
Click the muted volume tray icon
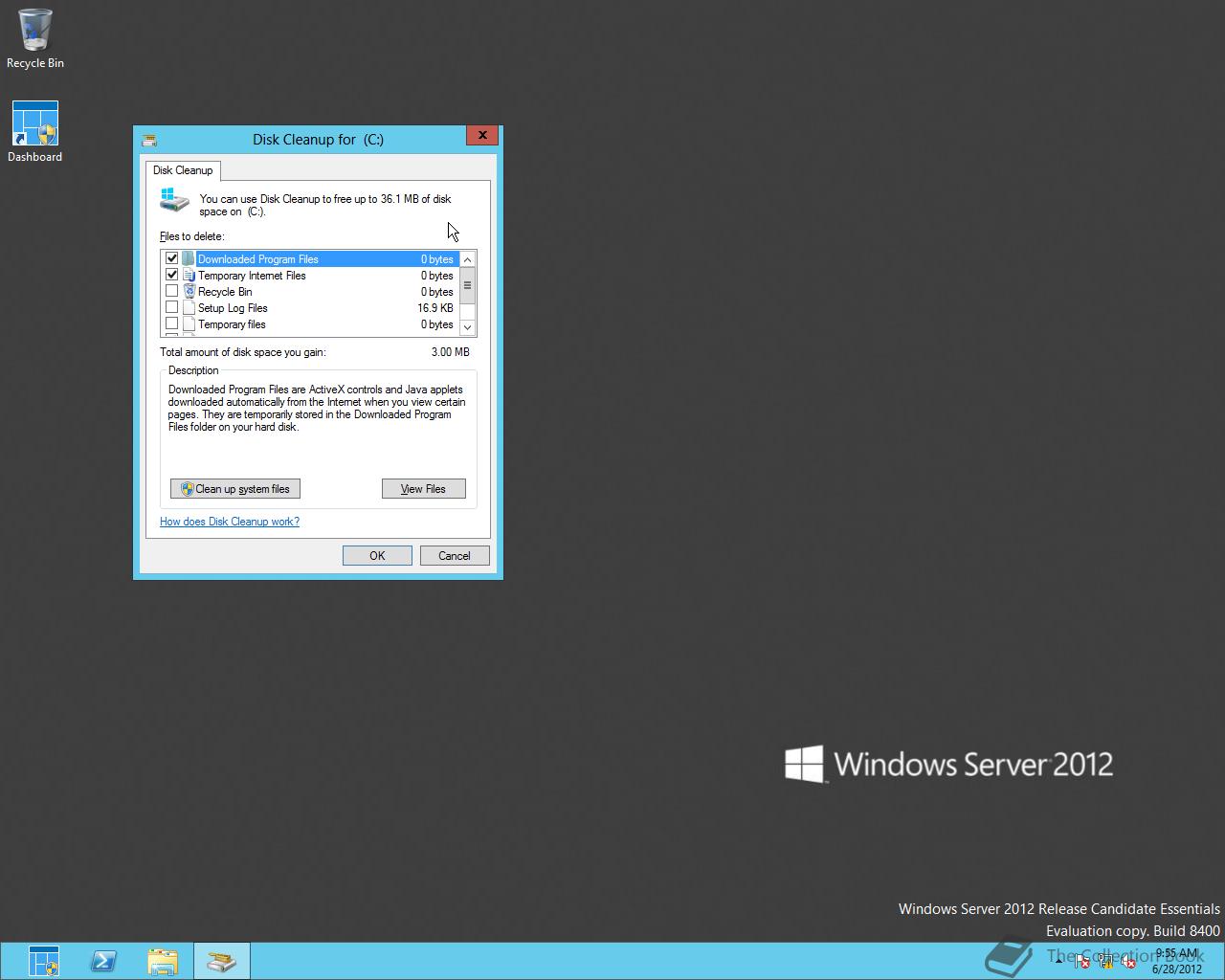(x=1128, y=961)
